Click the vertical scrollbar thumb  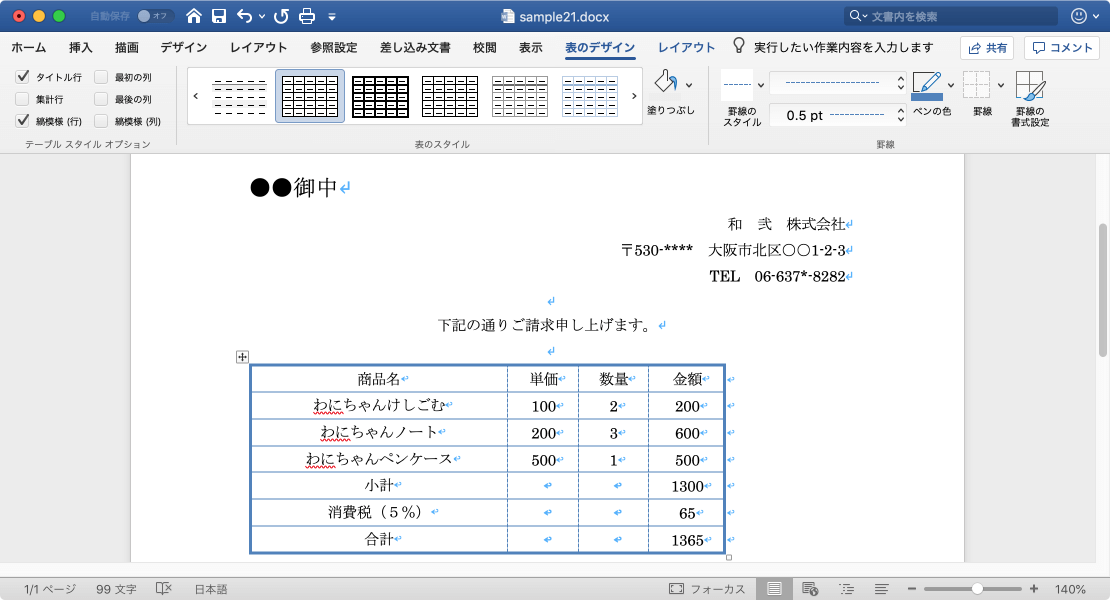[1102, 290]
